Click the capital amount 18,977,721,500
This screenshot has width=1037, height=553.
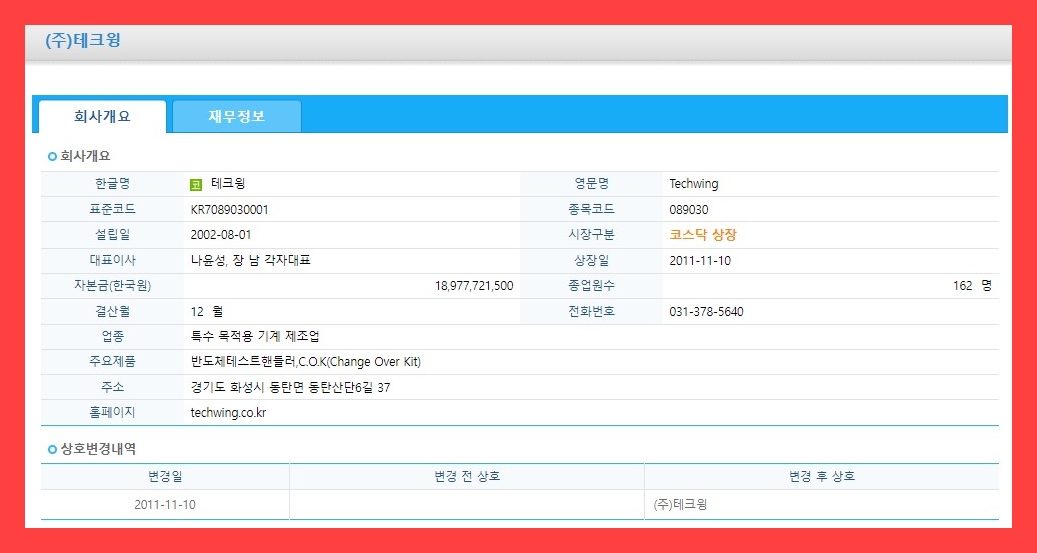point(474,286)
